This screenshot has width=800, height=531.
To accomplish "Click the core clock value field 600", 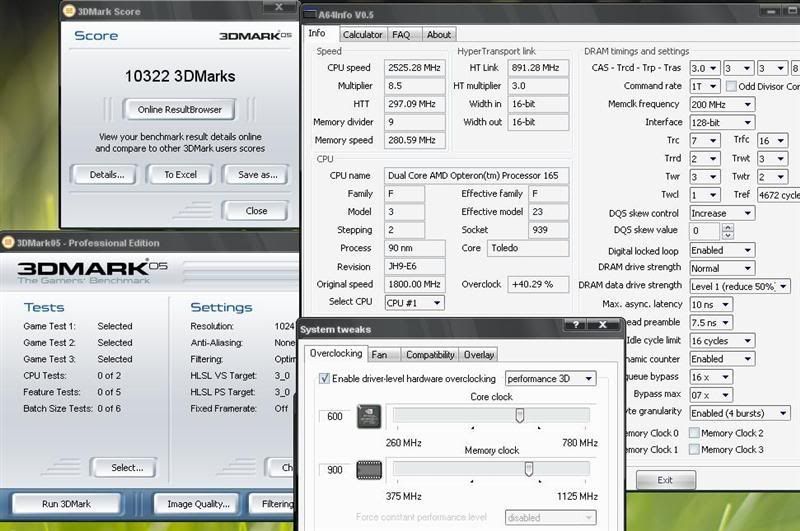I will (335, 416).
